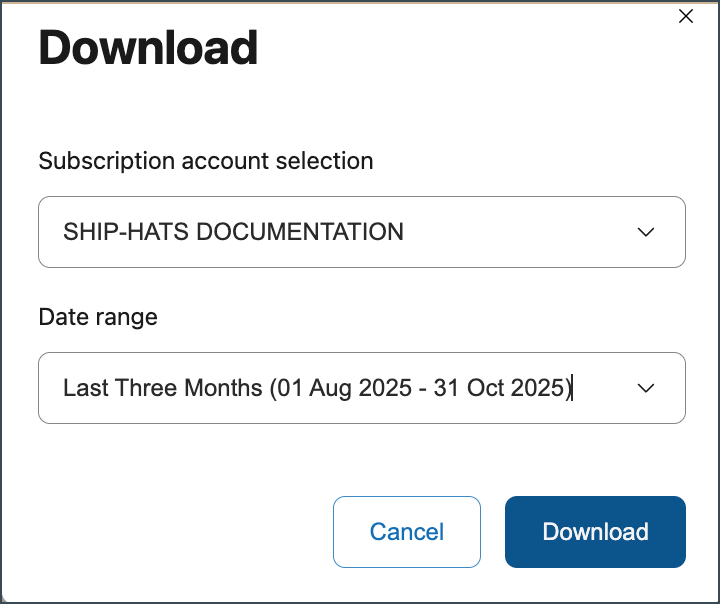Click the "Last Three Months" selected value
720x604 pixels.
click(x=162, y=388)
